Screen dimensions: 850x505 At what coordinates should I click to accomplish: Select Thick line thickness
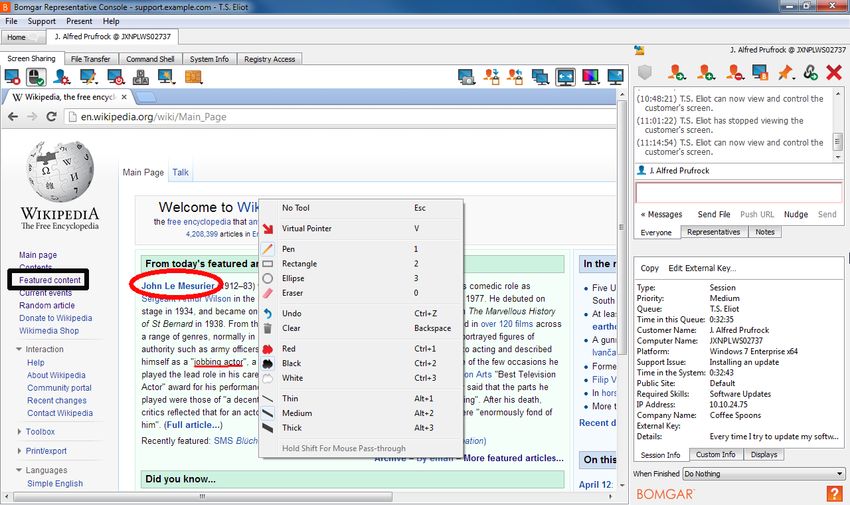362,428
